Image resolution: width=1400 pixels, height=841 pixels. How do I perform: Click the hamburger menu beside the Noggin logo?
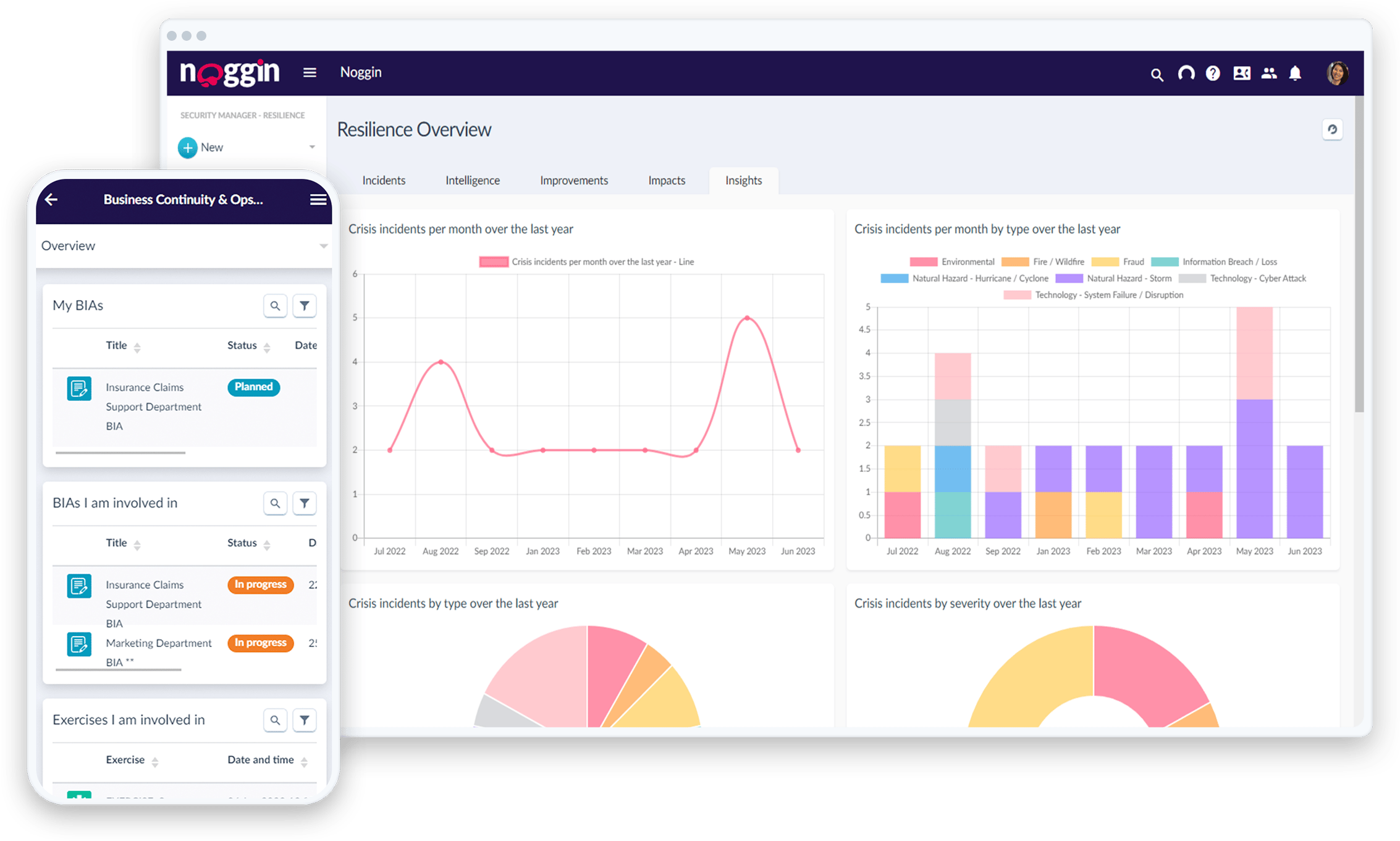click(x=309, y=72)
